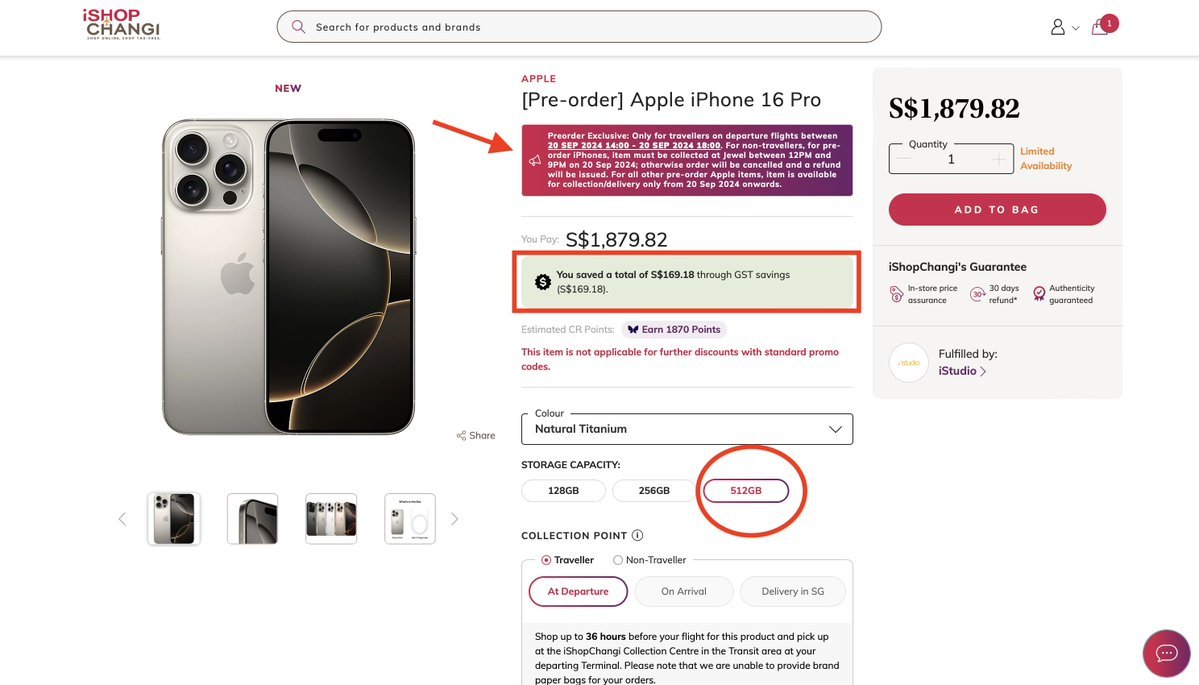Click the Share icon
1199x685 pixels.
(462, 436)
